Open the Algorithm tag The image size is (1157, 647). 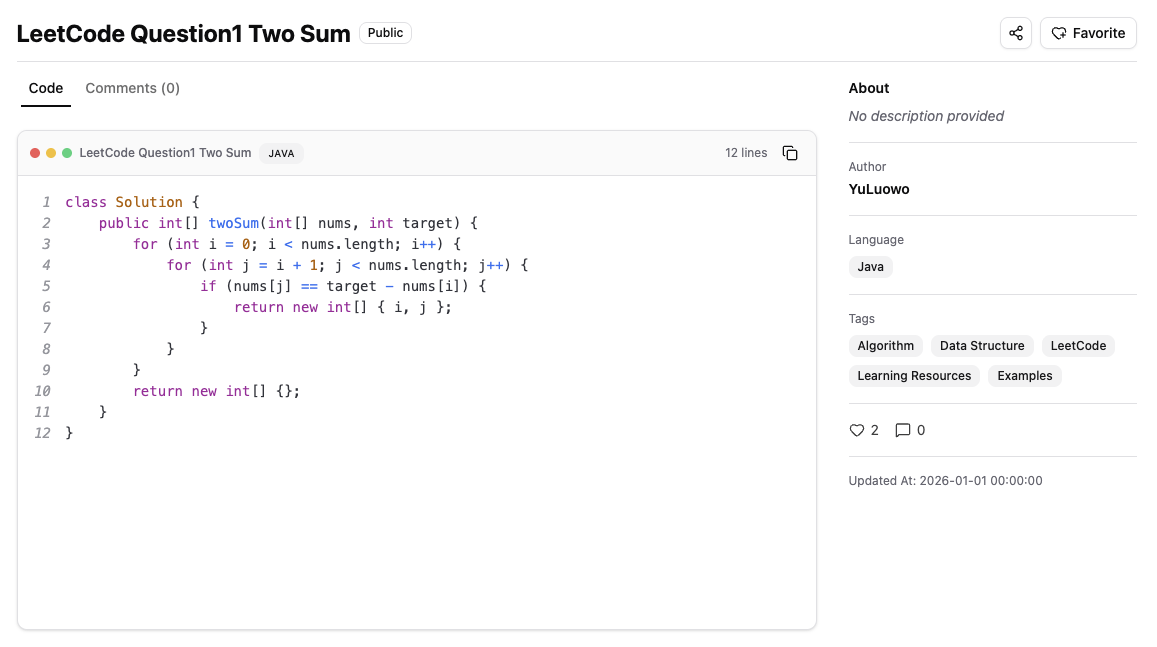coord(885,345)
